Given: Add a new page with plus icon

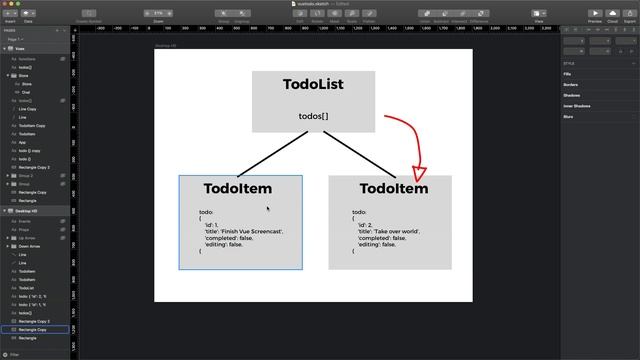Looking at the screenshot, I should [57, 30].
